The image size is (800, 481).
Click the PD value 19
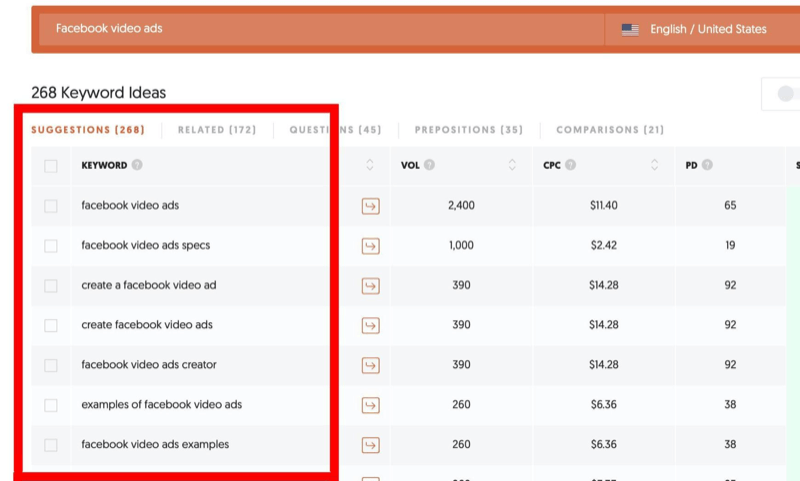[x=730, y=245]
